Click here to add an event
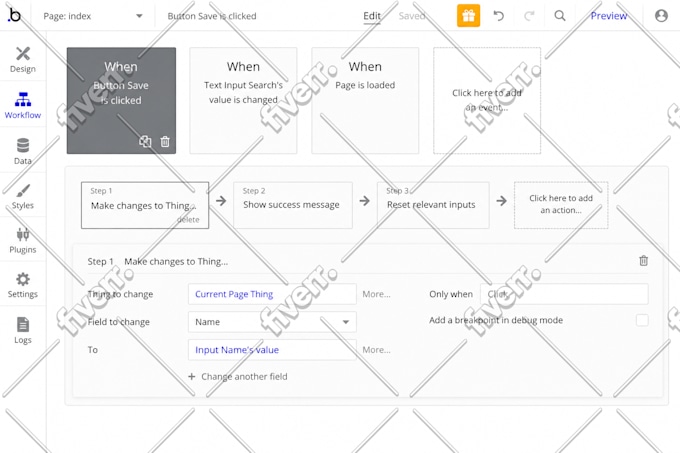 click(x=487, y=101)
